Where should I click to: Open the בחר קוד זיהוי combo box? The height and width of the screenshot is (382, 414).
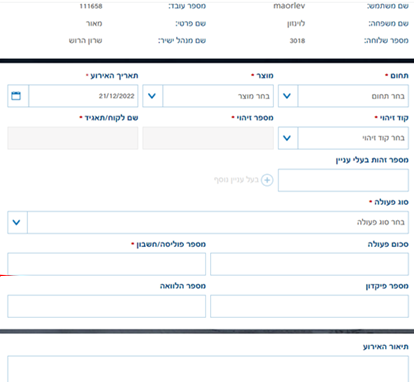[343, 138]
